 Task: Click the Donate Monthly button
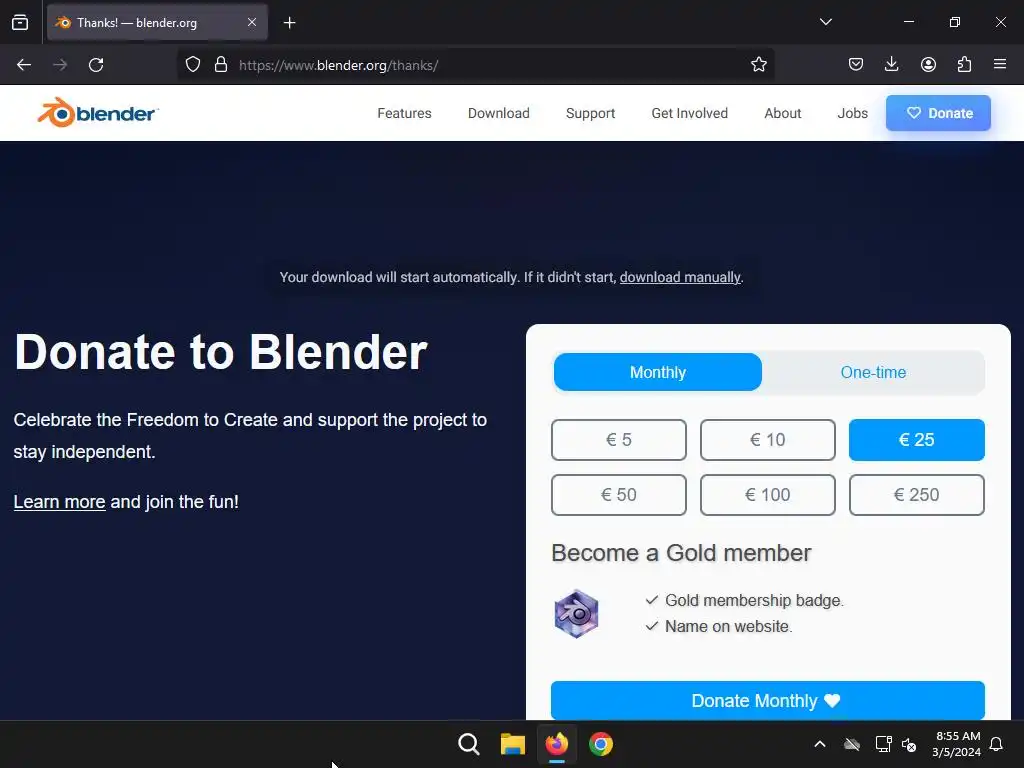767,701
